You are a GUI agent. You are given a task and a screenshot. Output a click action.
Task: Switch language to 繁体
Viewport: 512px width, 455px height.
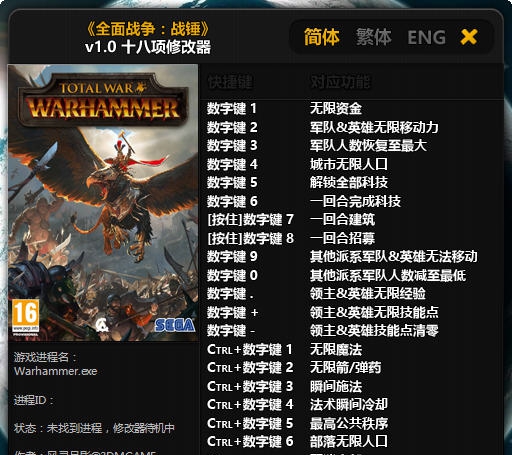(x=373, y=37)
